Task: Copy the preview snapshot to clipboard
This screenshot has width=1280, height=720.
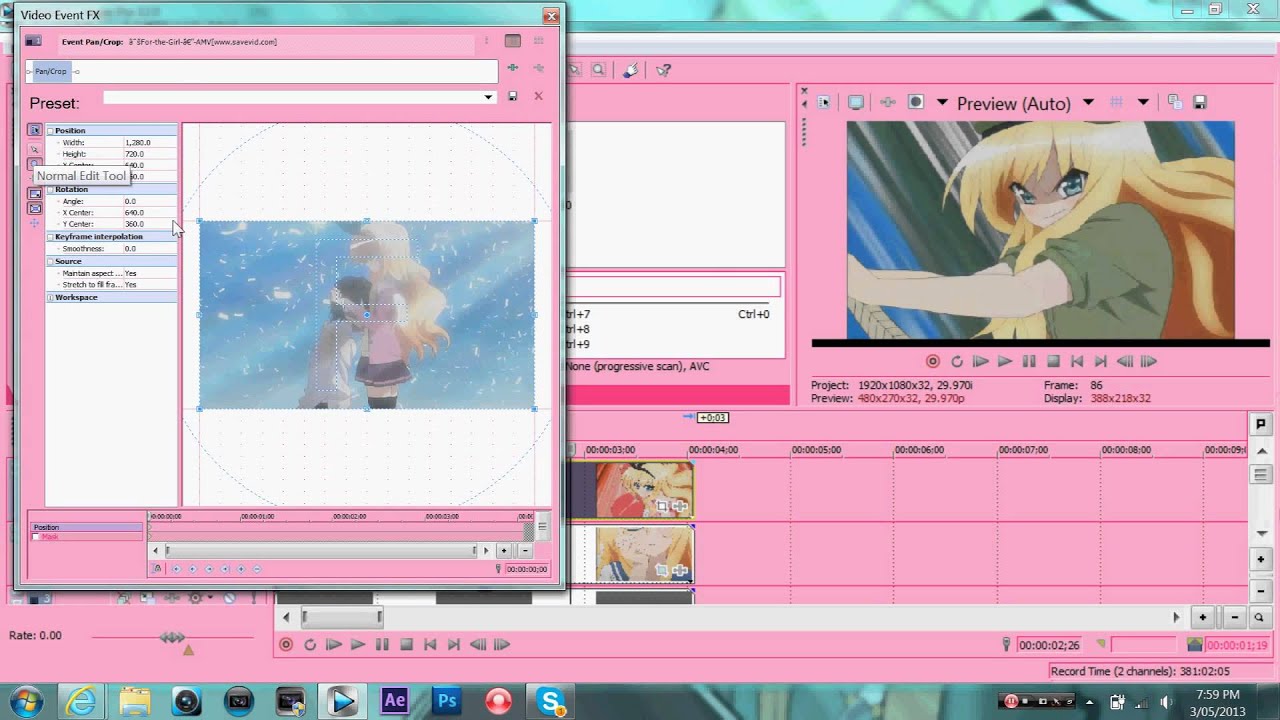Action: click(1175, 102)
